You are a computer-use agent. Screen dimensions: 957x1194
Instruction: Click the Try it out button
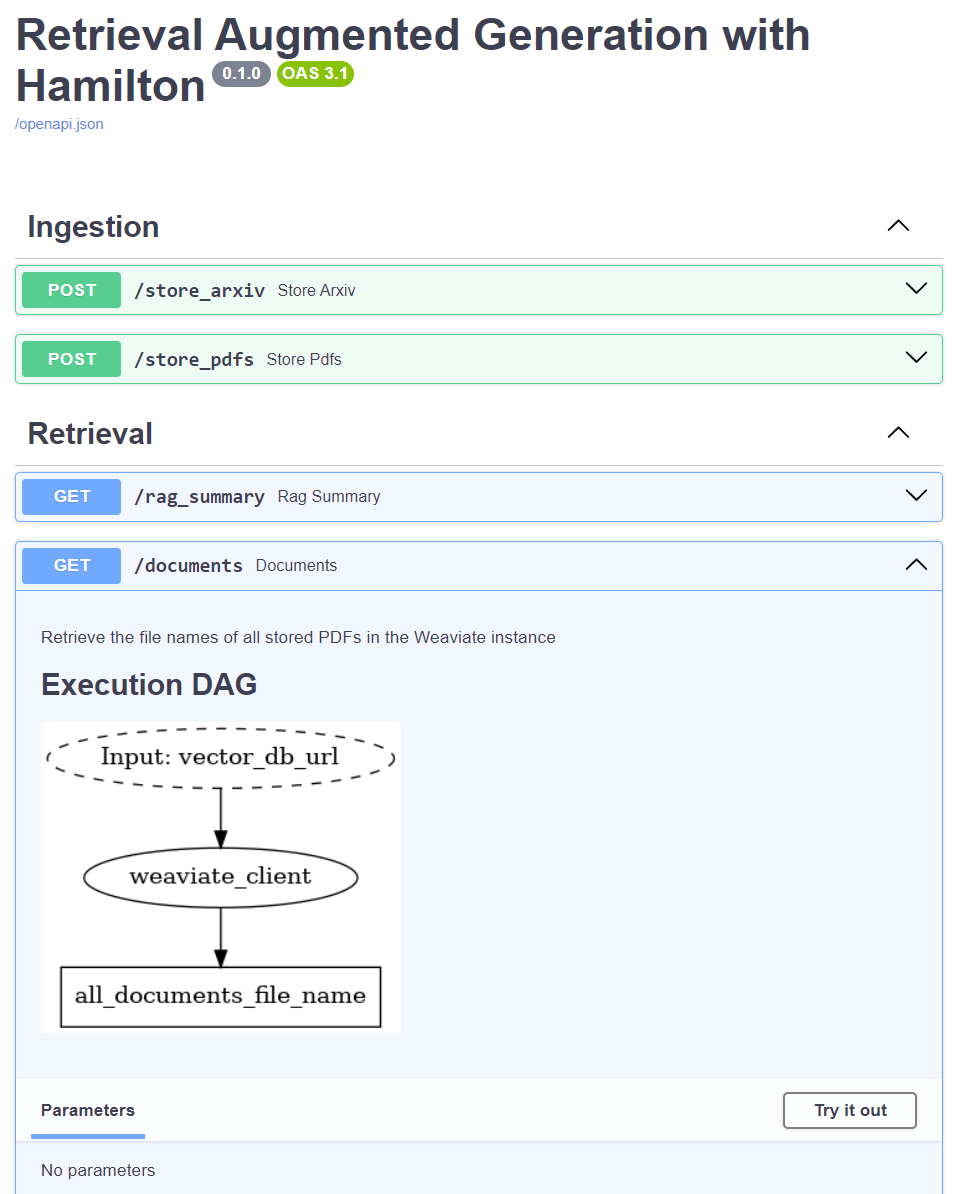(849, 1110)
